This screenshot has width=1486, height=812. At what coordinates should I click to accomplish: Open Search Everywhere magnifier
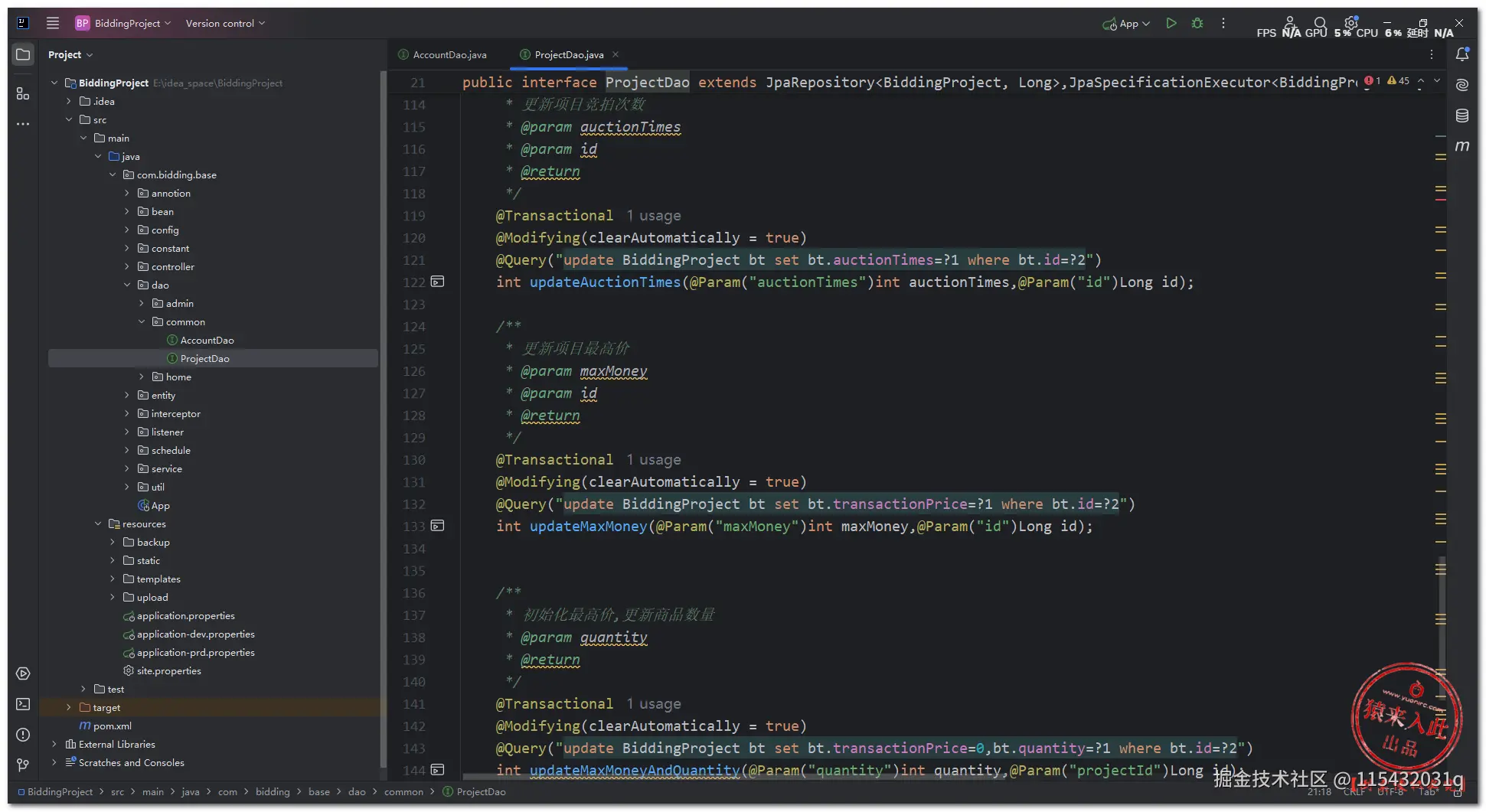(x=1320, y=22)
